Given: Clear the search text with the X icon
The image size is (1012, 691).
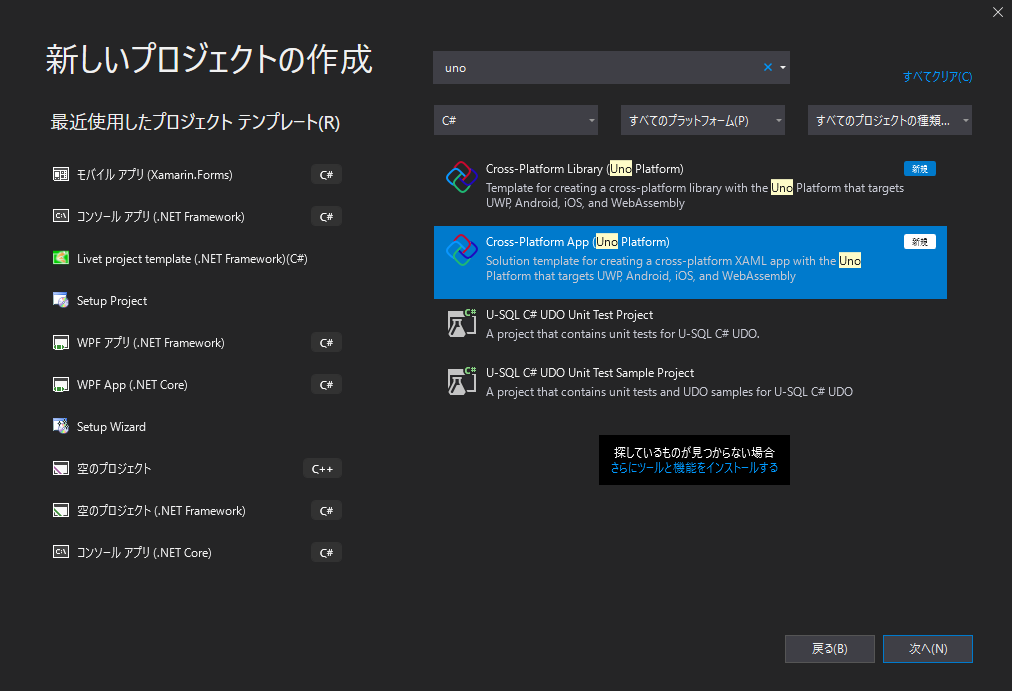Looking at the screenshot, I should (x=768, y=67).
